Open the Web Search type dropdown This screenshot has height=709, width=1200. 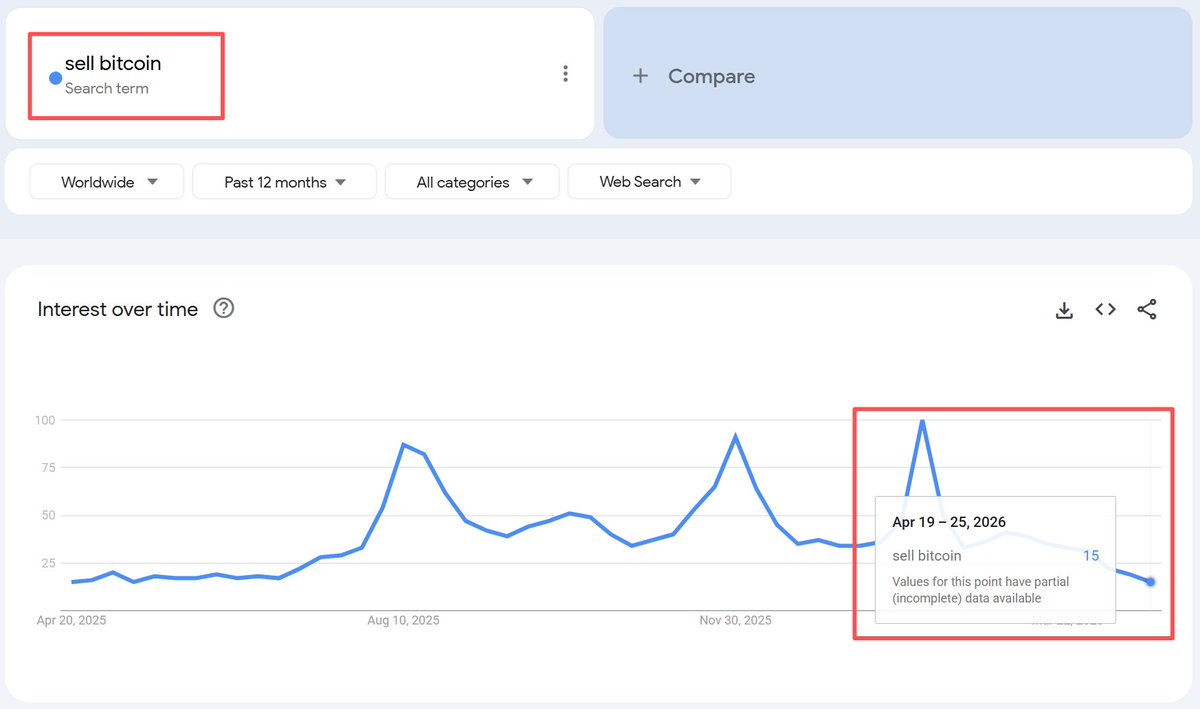[x=649, y=181]
